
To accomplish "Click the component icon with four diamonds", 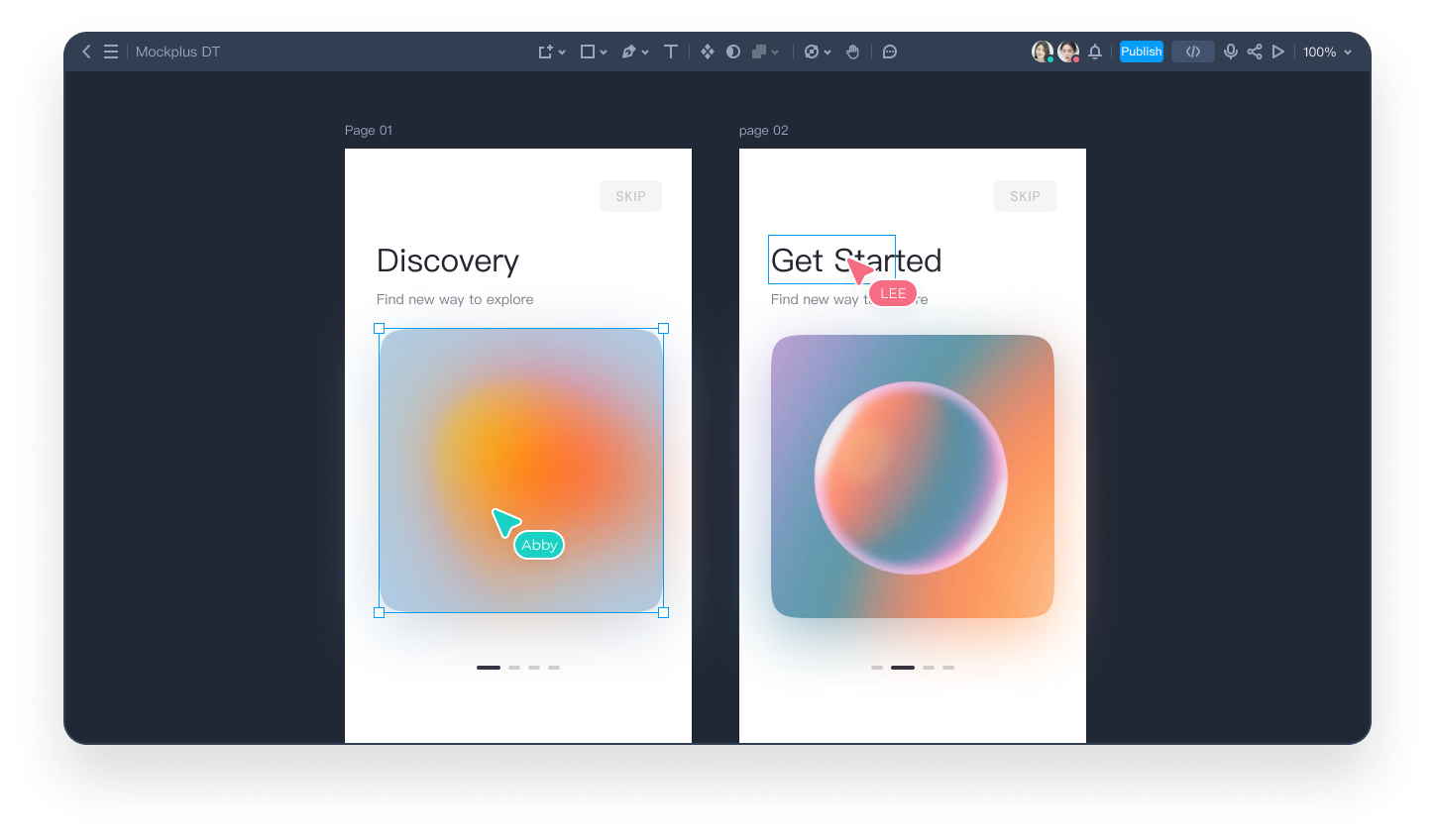I will pos(707,52).
